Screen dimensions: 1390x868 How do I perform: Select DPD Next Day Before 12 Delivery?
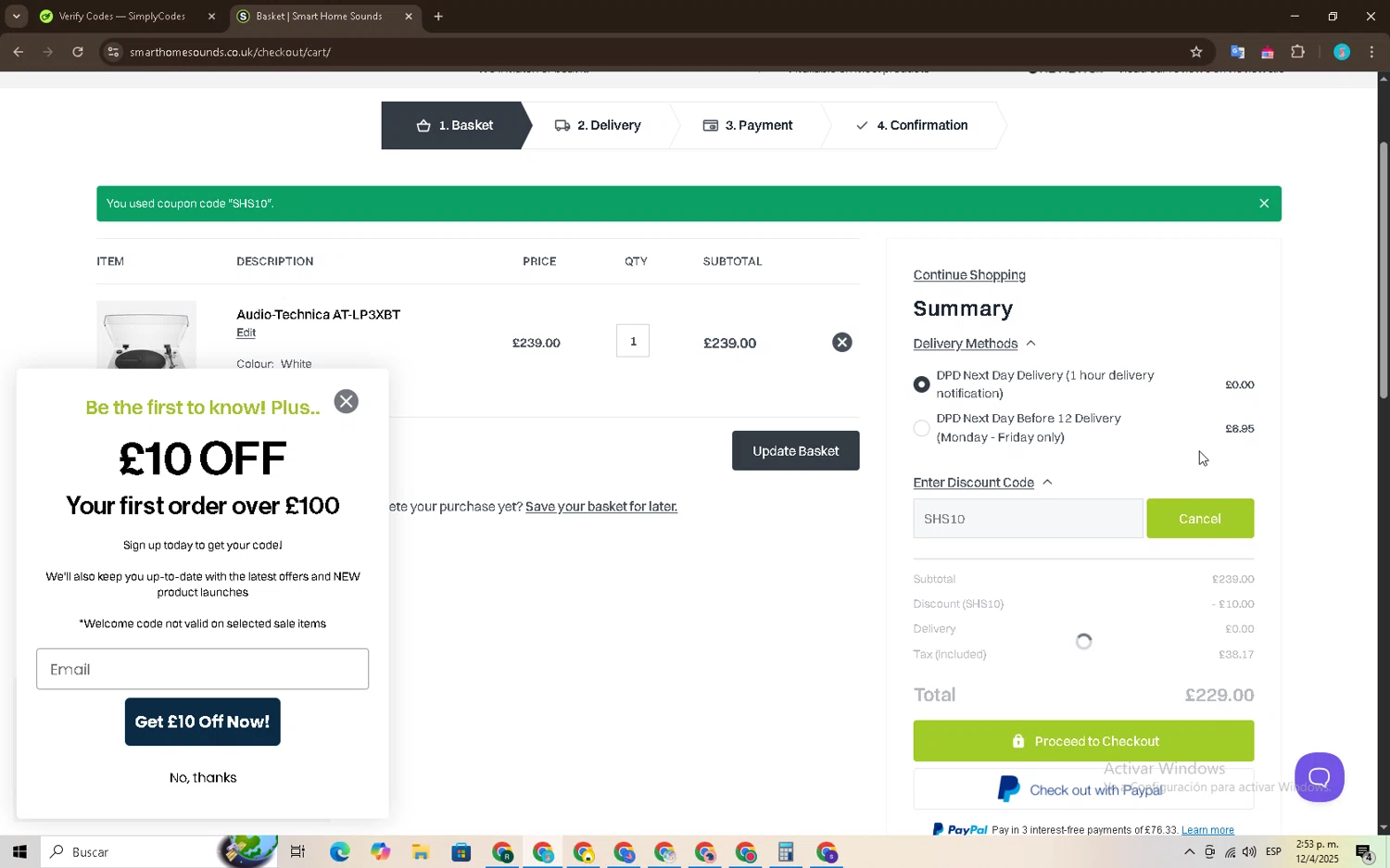tap(921, 428)
